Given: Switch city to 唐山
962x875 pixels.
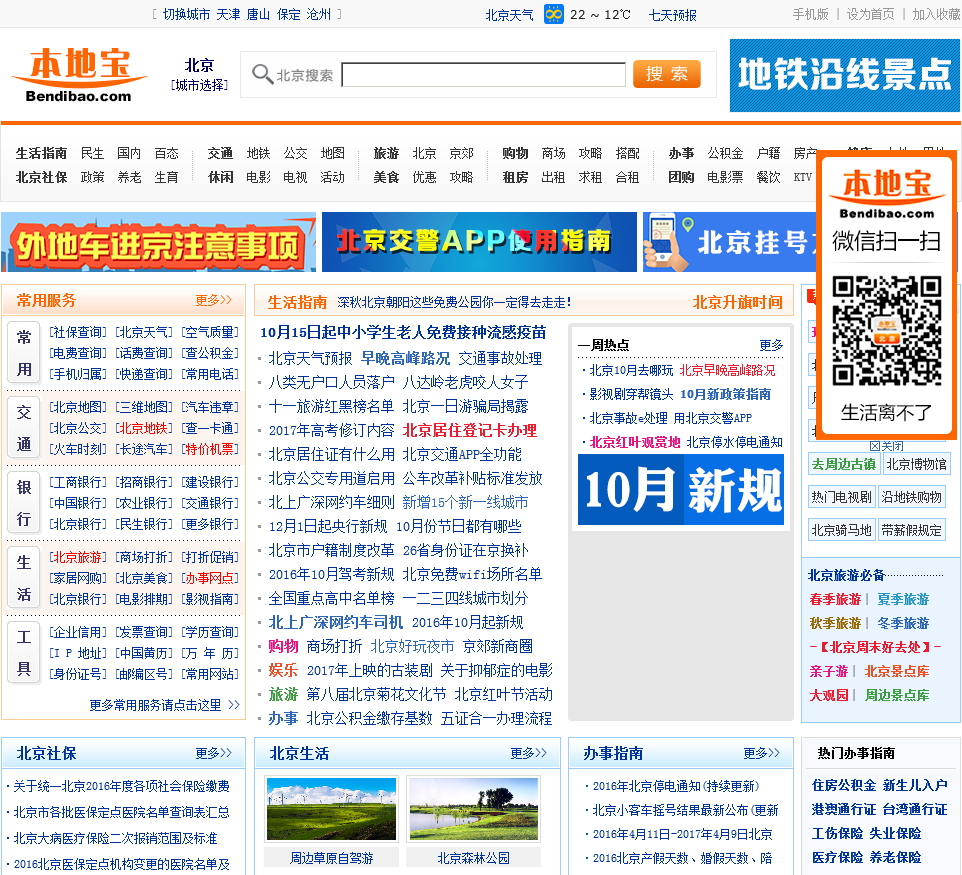Looking at the screenshot, I should pyautogui.click(x=258, y=14).
